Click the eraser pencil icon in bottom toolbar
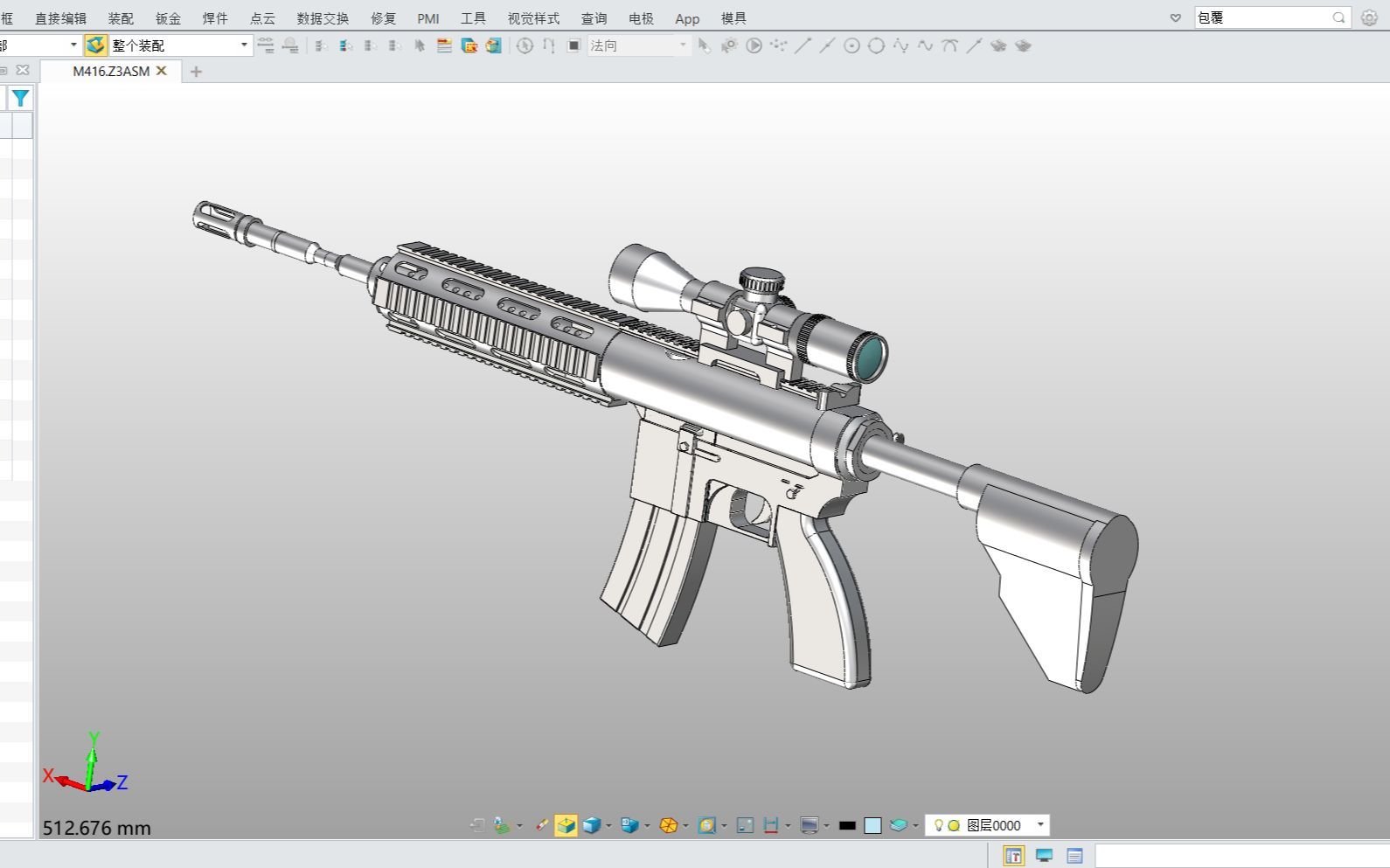Image resolution: width=1390 pixels, height=868 pixels. [542, 825]
